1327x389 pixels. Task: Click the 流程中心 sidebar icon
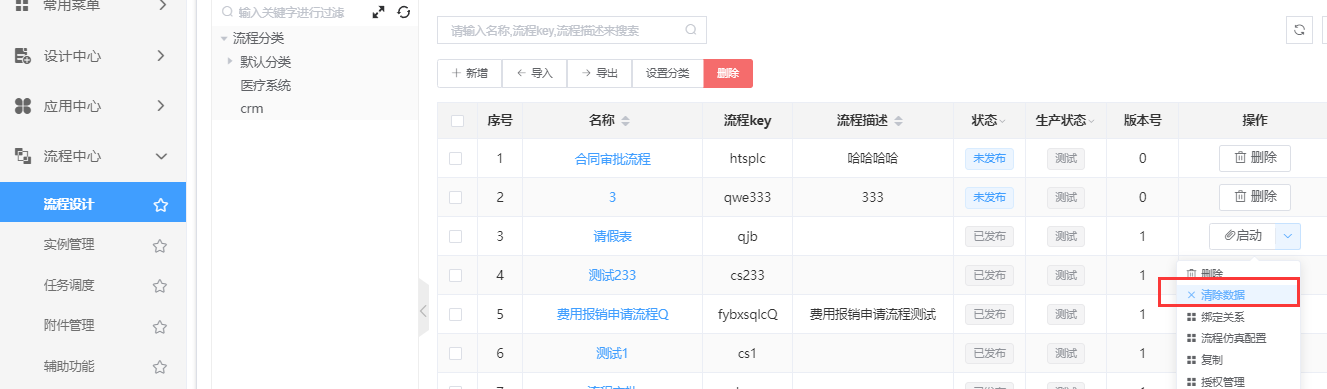[x=22, y=156]
